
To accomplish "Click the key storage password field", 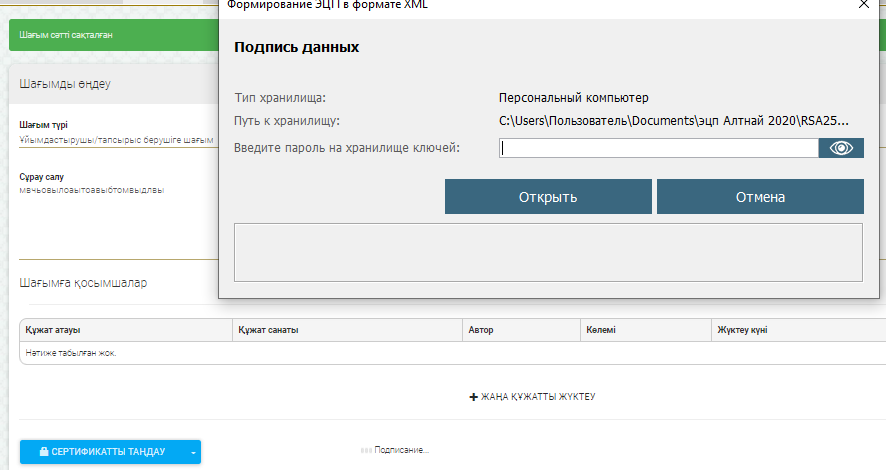I will coord(658,148).
